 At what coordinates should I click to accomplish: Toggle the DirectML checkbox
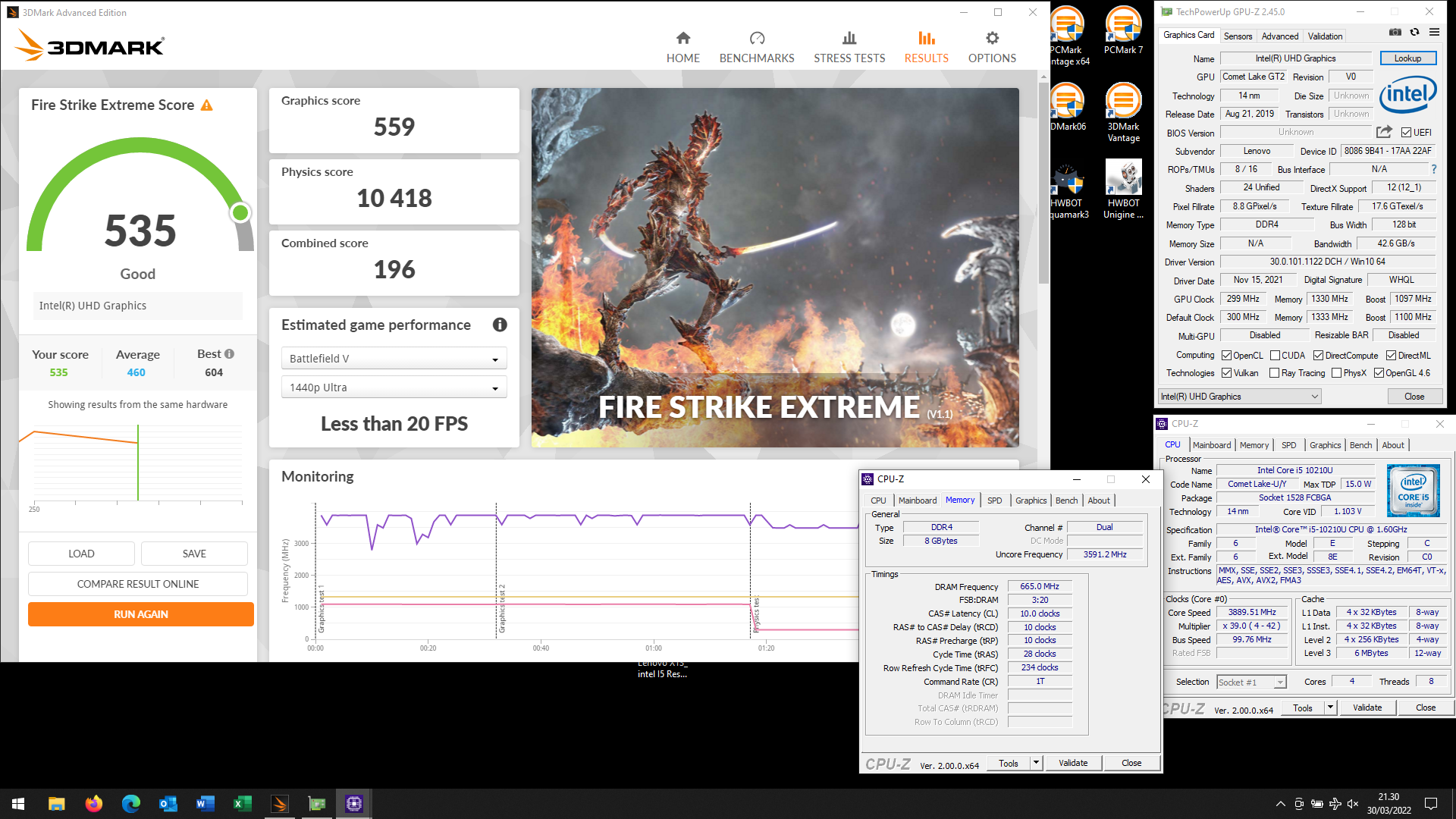coord(1391,355)
